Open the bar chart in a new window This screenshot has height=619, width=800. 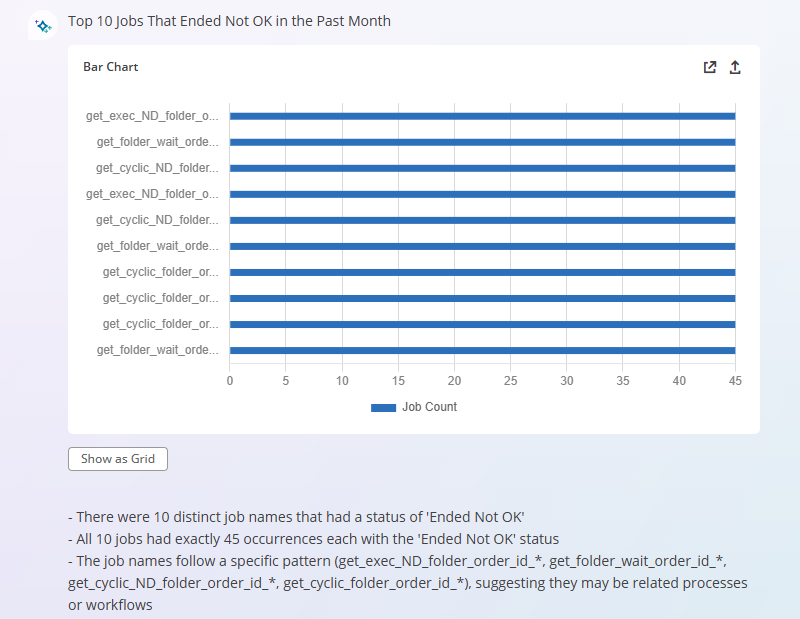[x=710, y=67]
